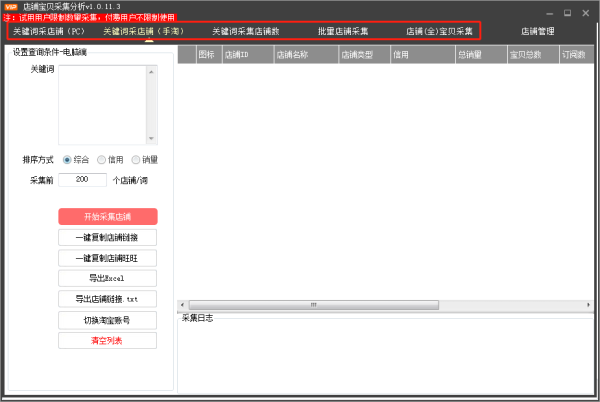
Task: Open the 店铺(全)宝贝采集 tab
Action: click(x=439, y=32)
